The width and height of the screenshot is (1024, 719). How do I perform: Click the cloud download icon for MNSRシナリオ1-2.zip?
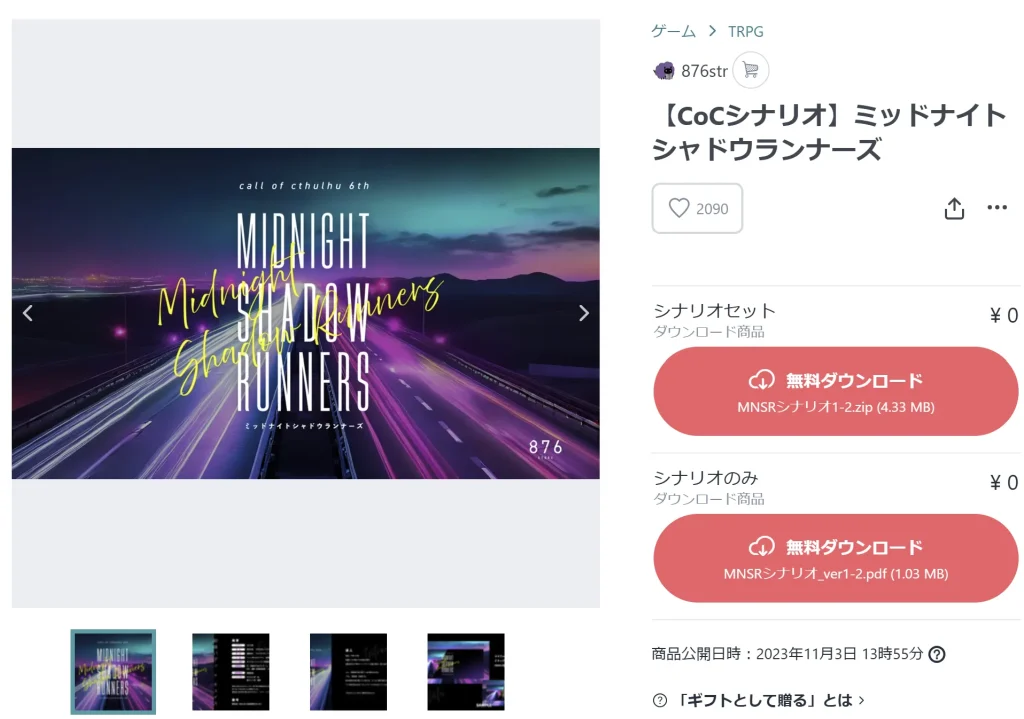pyautogui.click(x=761, y=380)
